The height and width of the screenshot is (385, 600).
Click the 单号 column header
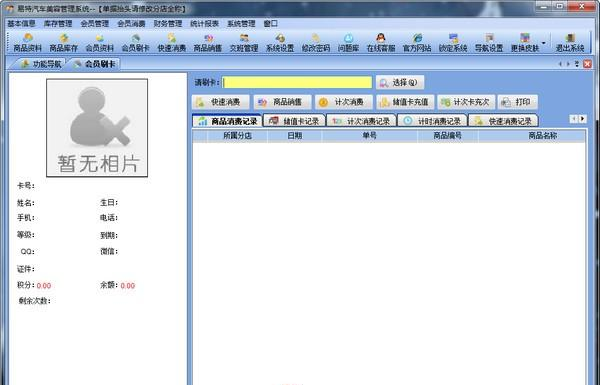pyautogui.click(x=370, y=135)
